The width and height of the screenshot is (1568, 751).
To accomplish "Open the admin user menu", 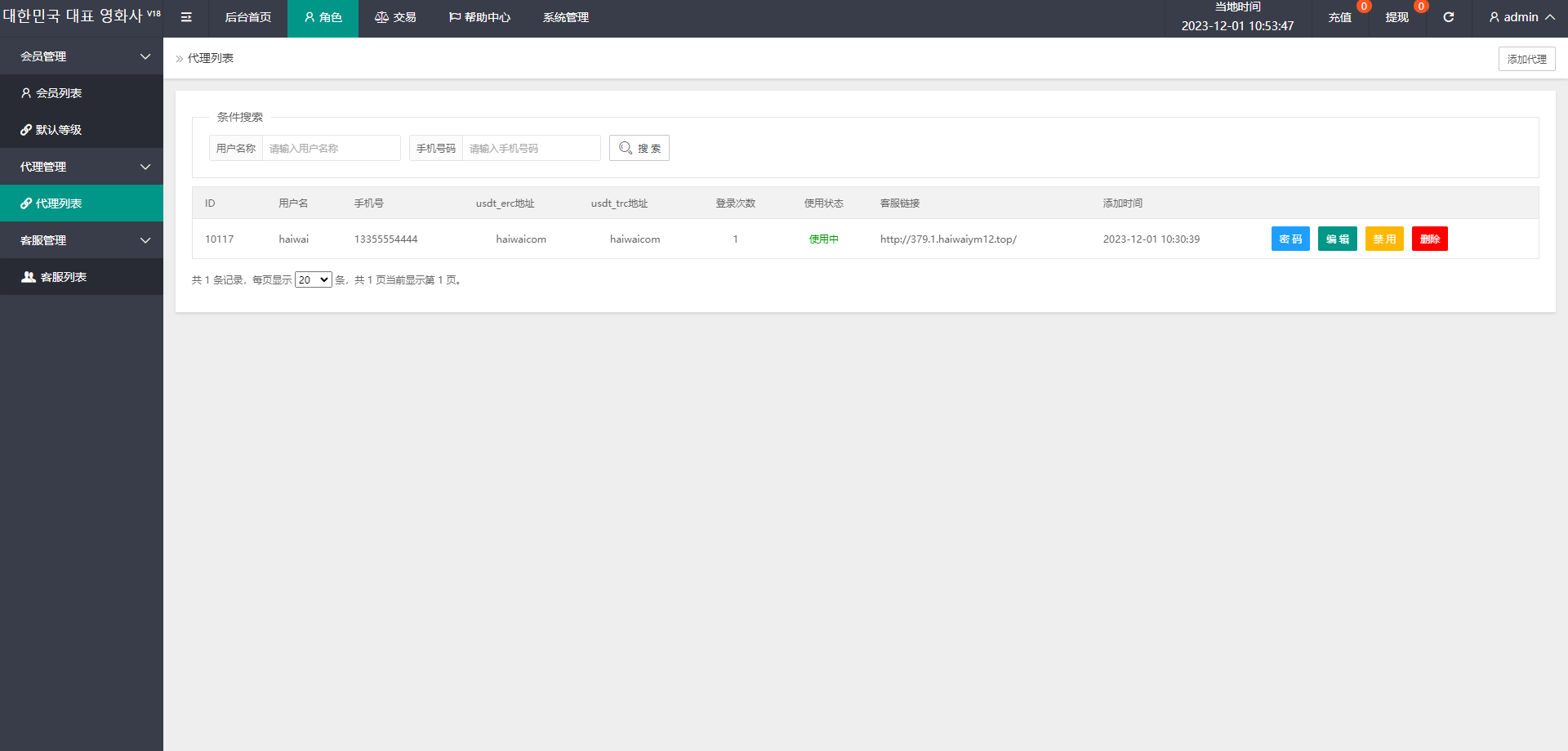I will click(1521, 17).
